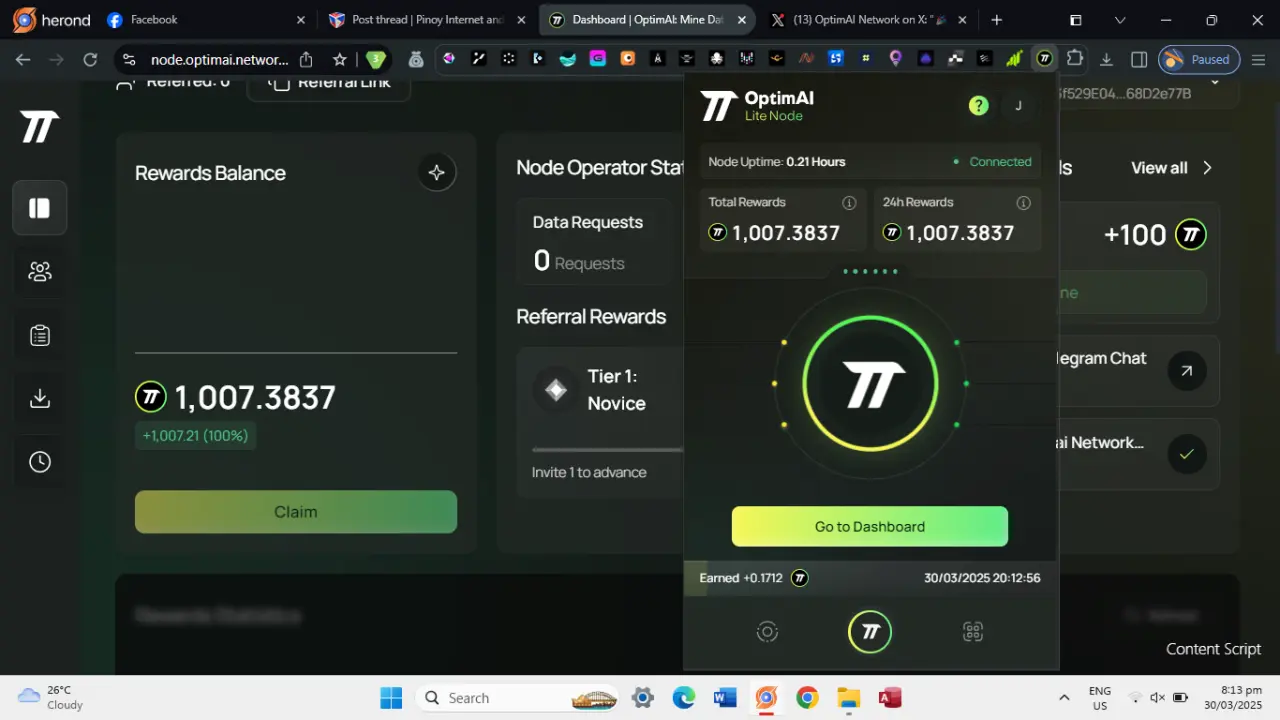Screen dimensions: 1280x720
Task: Select the center OptimAI home icon in popup footer
Action: coord(870,631)
